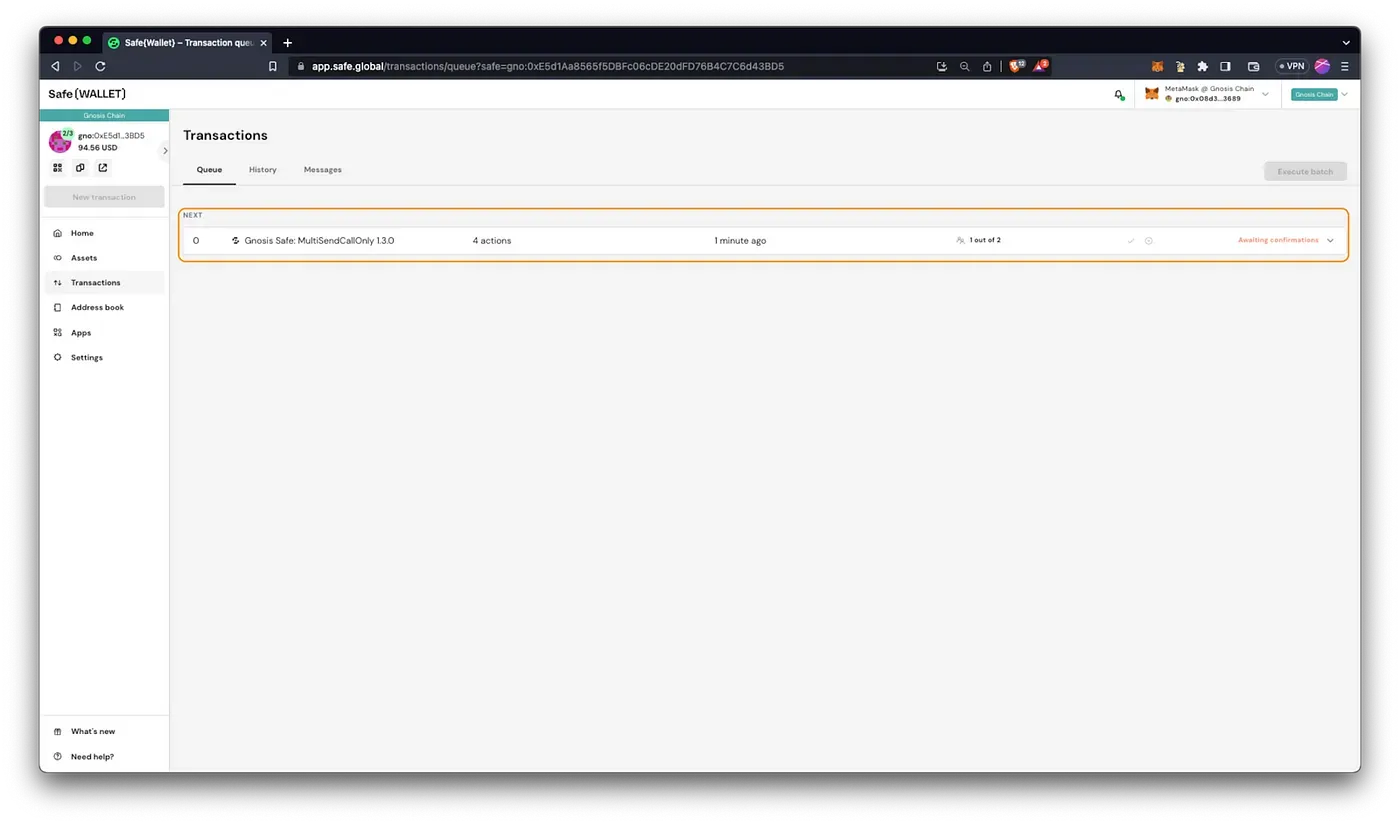Image resolution: width=1400 pixels, height=824 pixels.
Task: Click the Settings gear icon in sidebar
Action: 58,357
